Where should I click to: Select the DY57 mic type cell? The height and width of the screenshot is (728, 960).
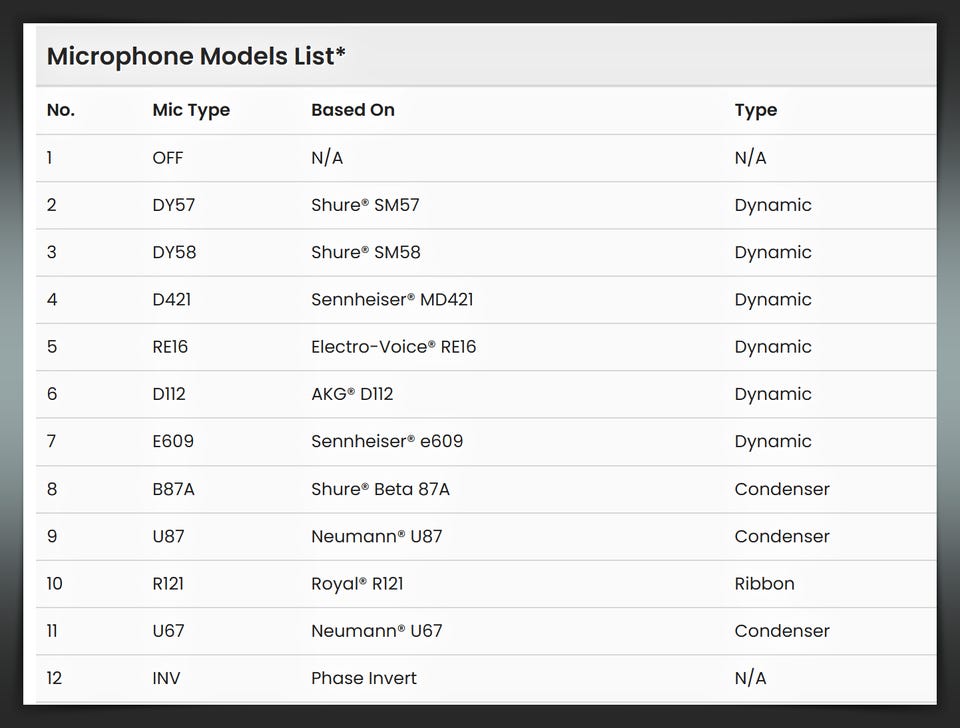point(174,205)
